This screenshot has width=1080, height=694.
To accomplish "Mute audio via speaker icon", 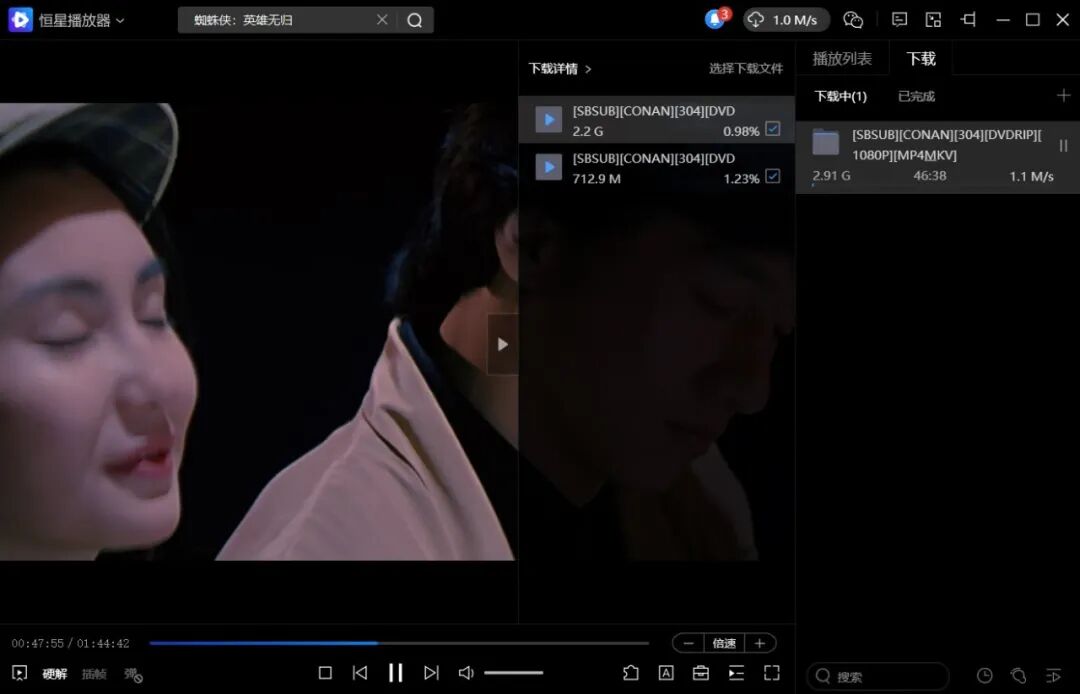I will pos(466,673).
